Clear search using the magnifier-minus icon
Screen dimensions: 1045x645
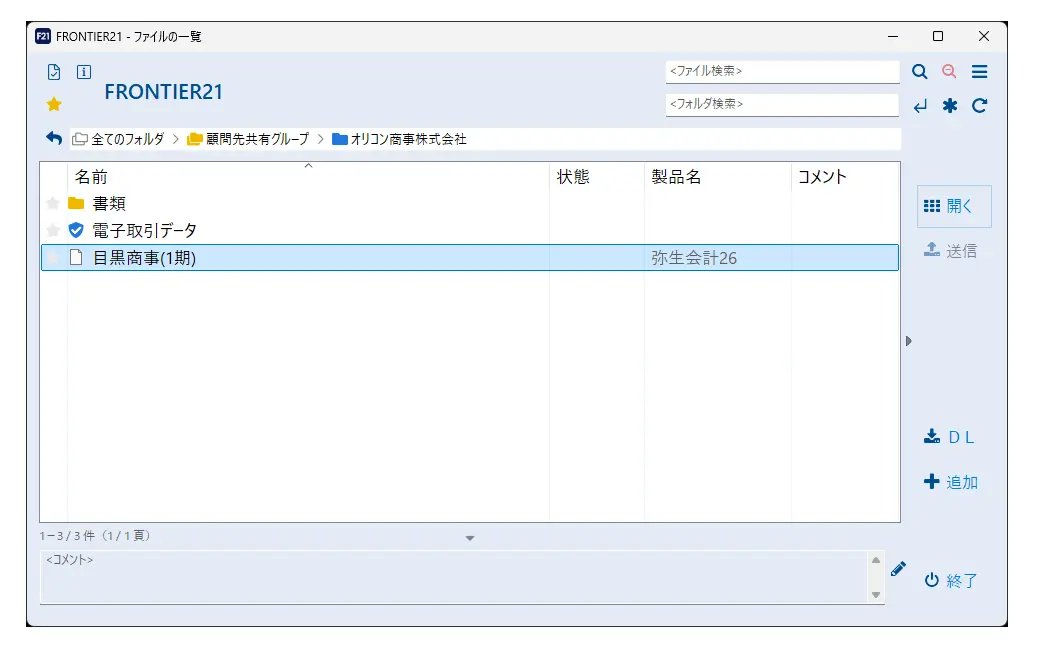pos(949,71)
